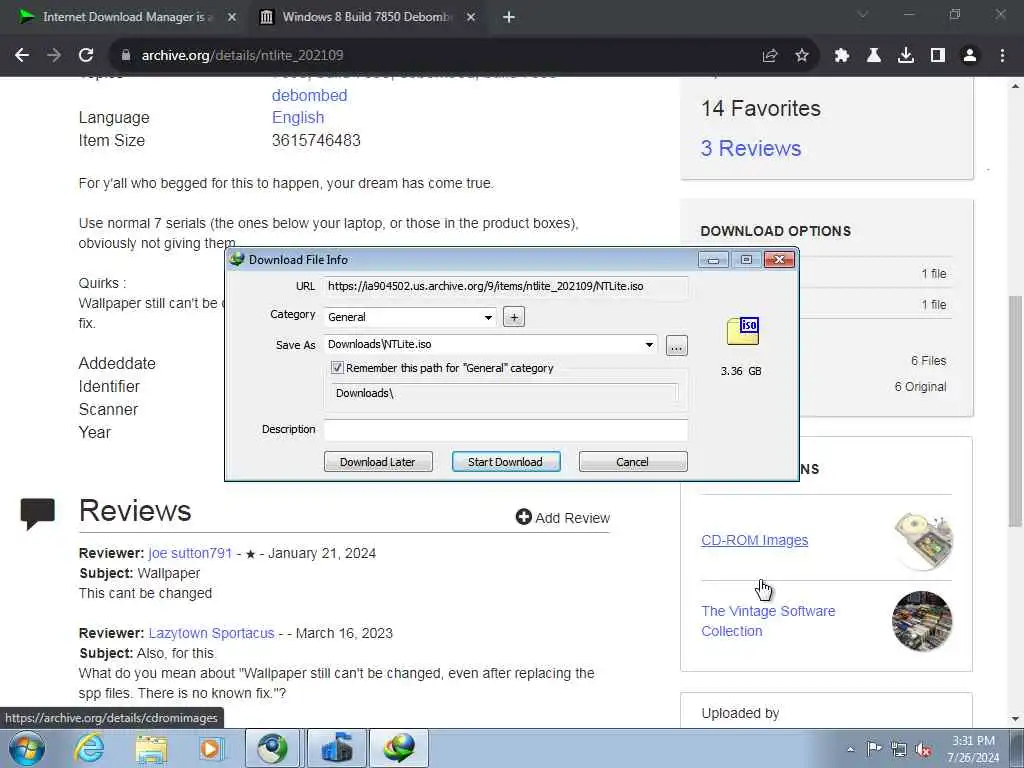Toggle the browser side panel icon
The image size is (1024, 768).
pyautogui.click(x=938, y=56)
